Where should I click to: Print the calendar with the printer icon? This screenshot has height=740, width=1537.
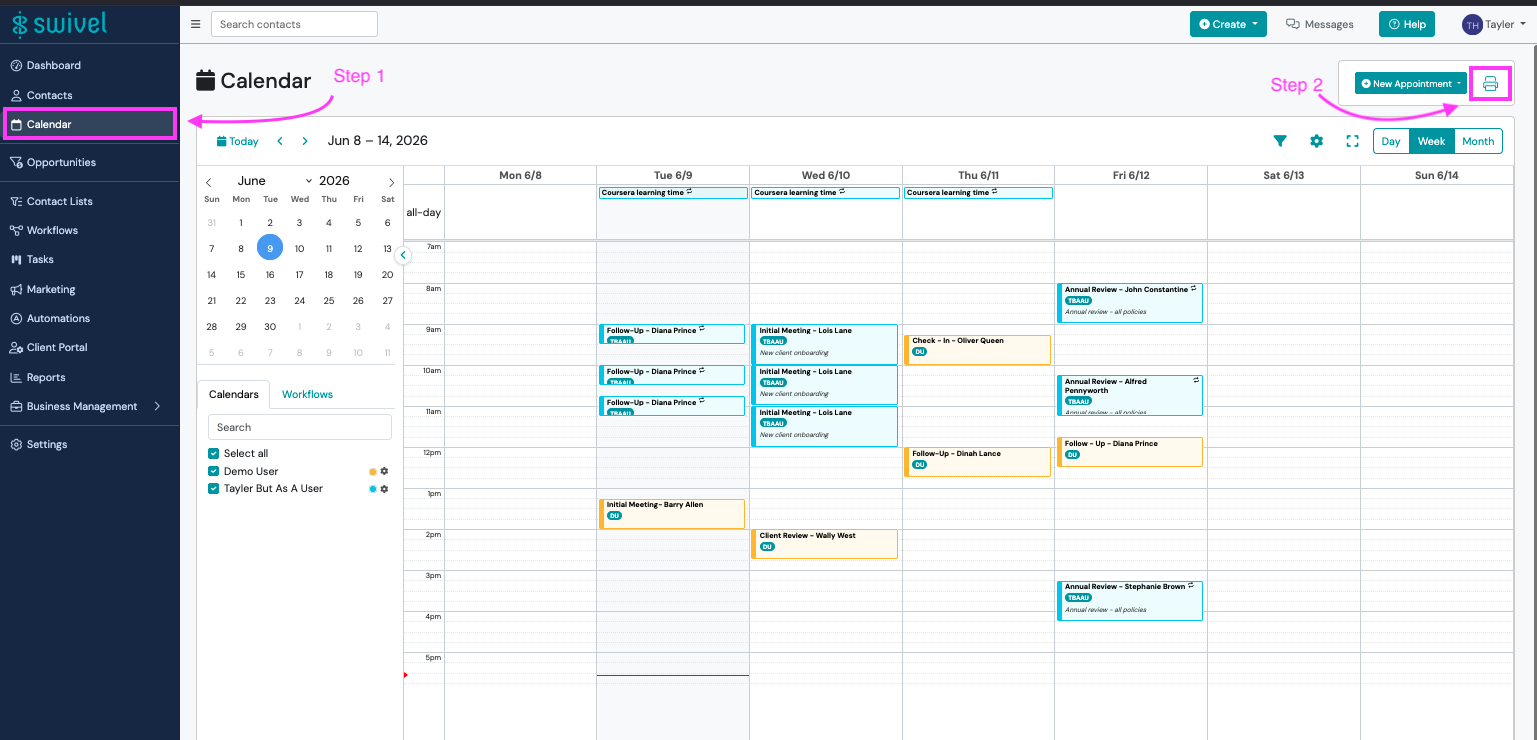point(1490,84)
